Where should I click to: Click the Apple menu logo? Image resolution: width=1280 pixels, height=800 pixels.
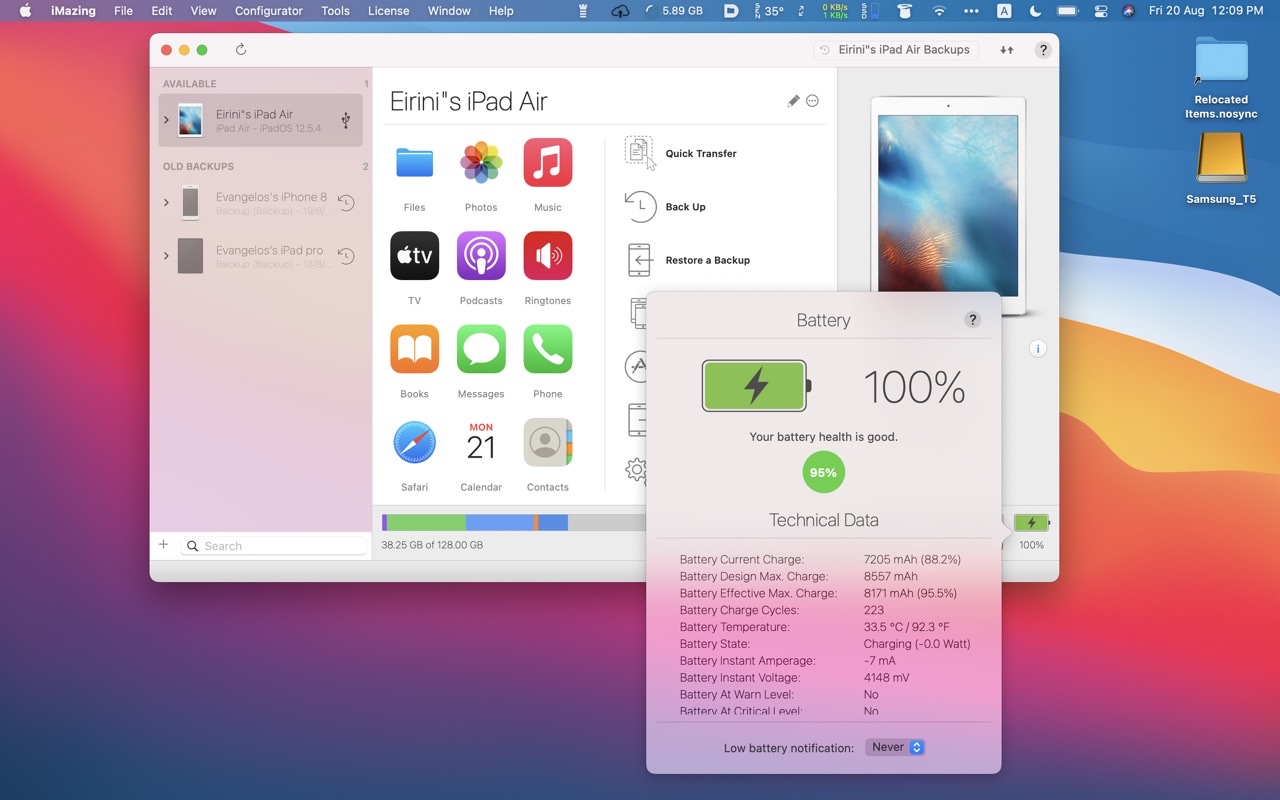25,11
